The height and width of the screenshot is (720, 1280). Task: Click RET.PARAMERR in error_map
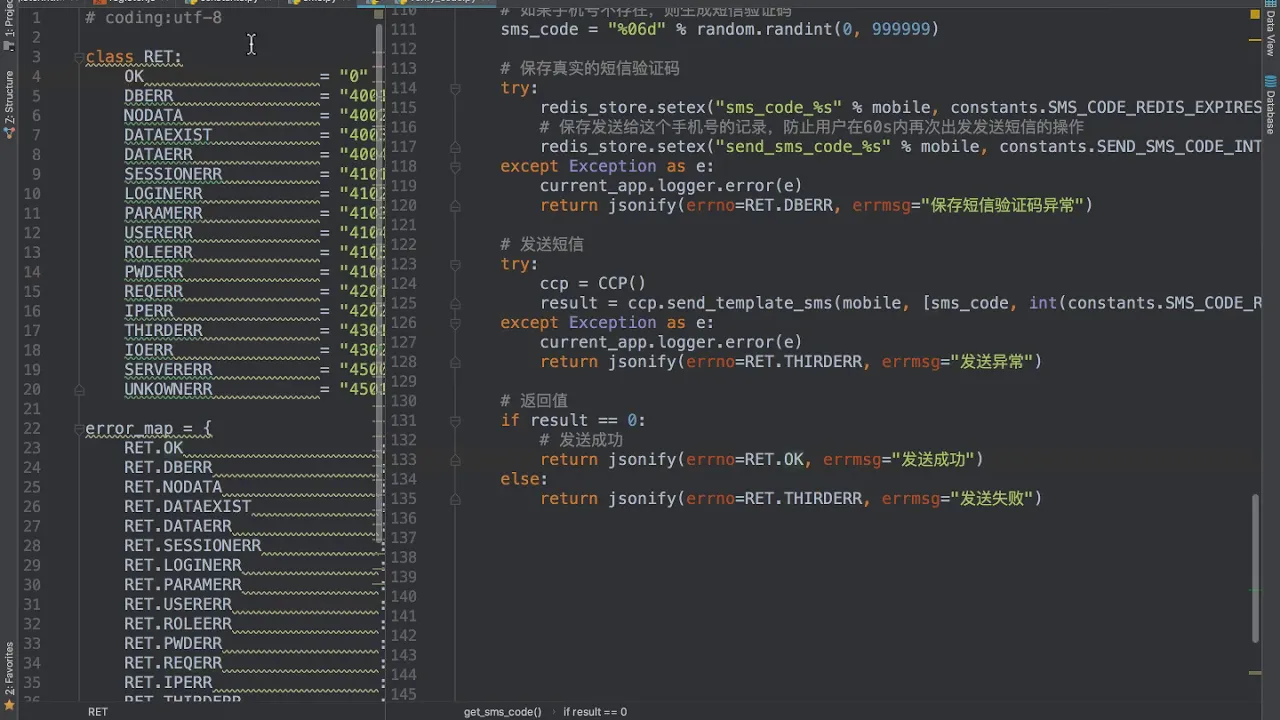coord(183,584)
